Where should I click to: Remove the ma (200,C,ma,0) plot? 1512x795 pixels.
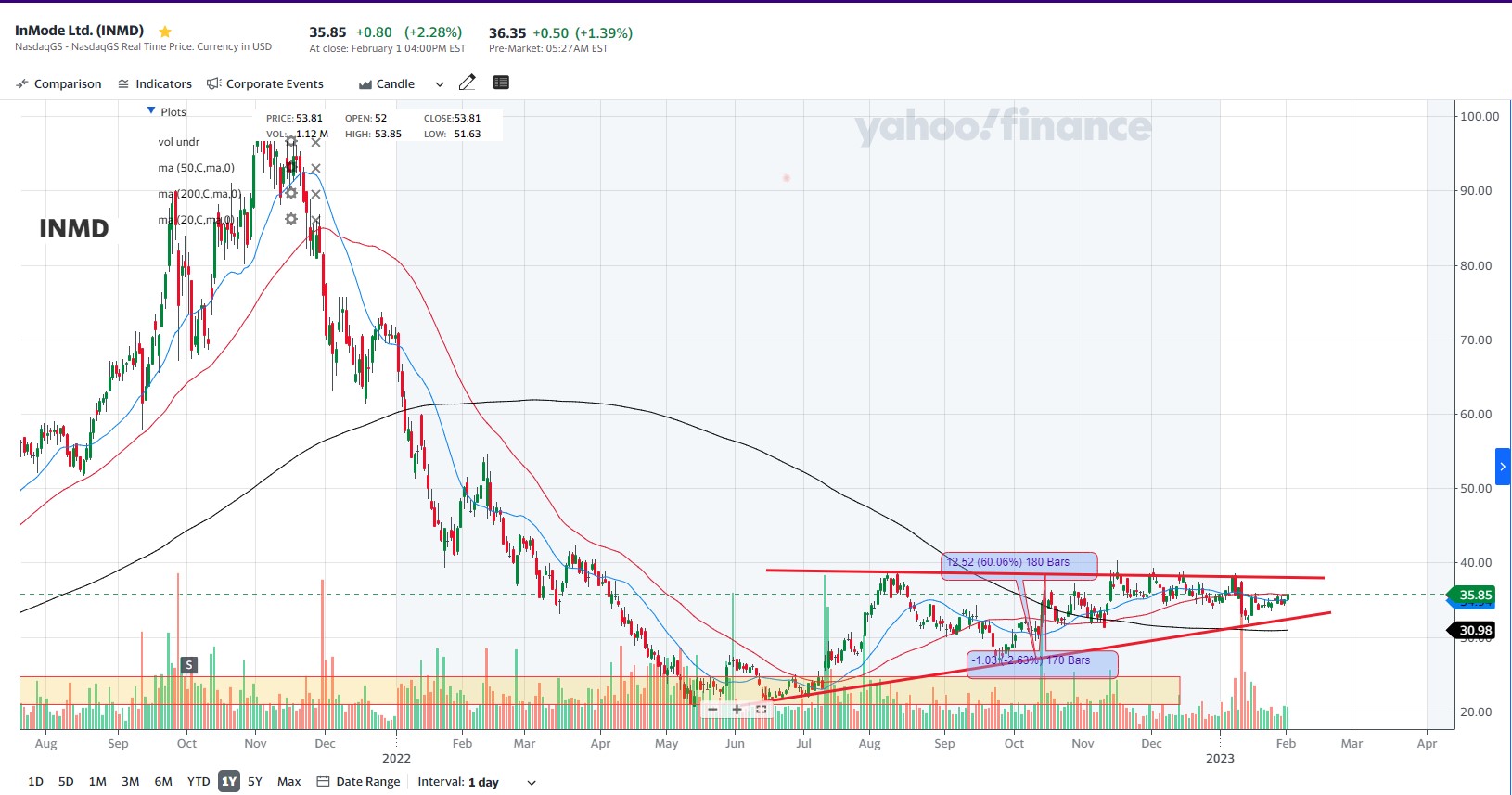pos(315,194)
